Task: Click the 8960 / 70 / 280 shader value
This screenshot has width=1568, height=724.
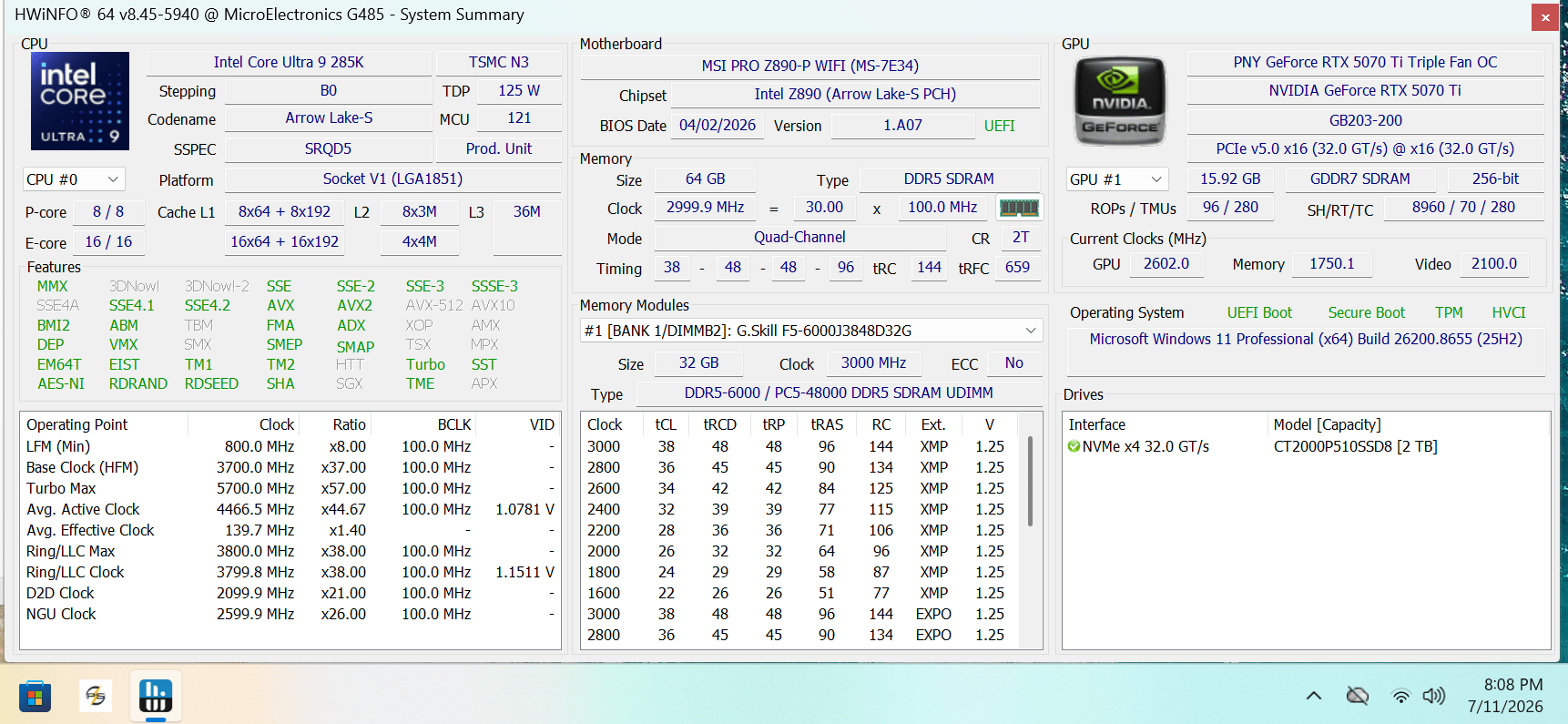Action: click(x=1463, y=208)
